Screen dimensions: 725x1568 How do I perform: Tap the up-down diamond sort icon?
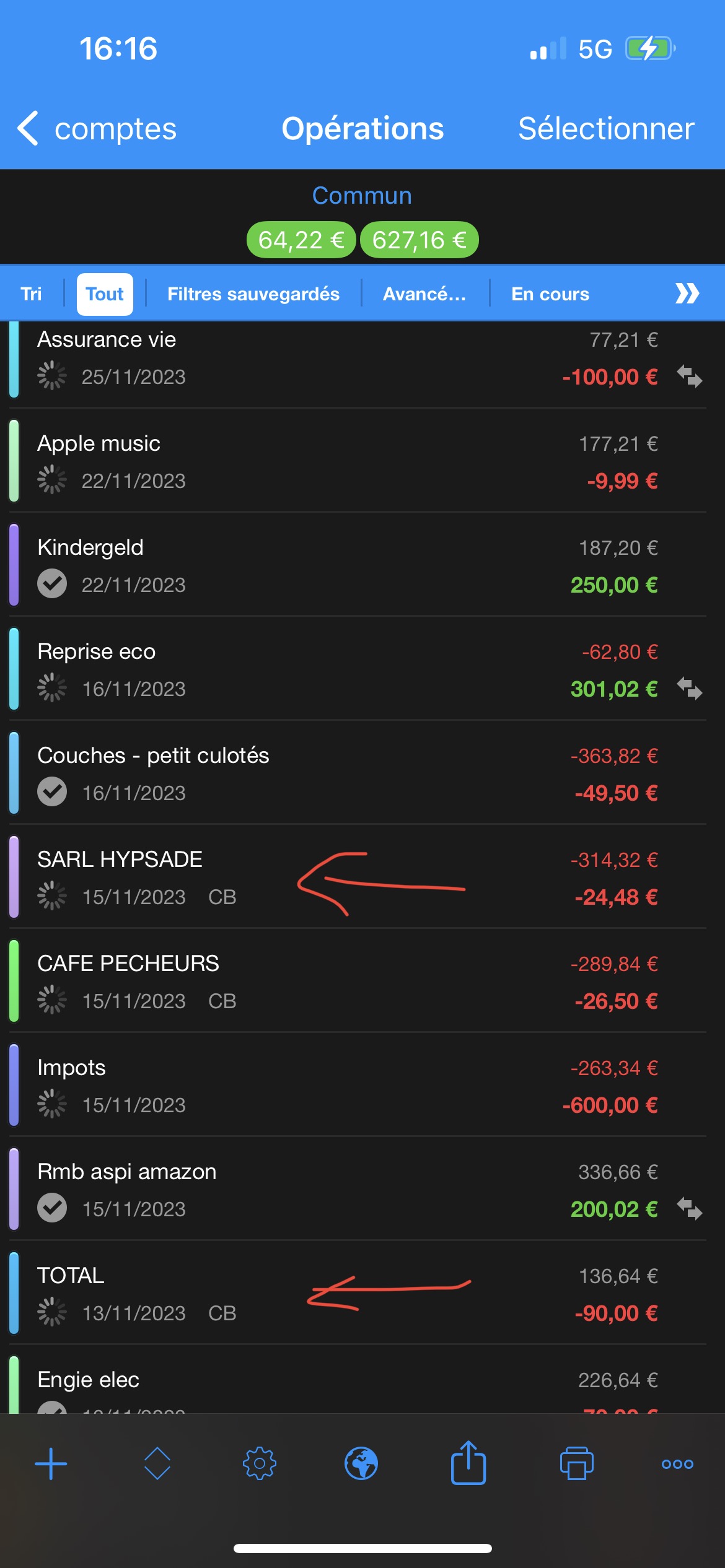(x=157, y=1464)
